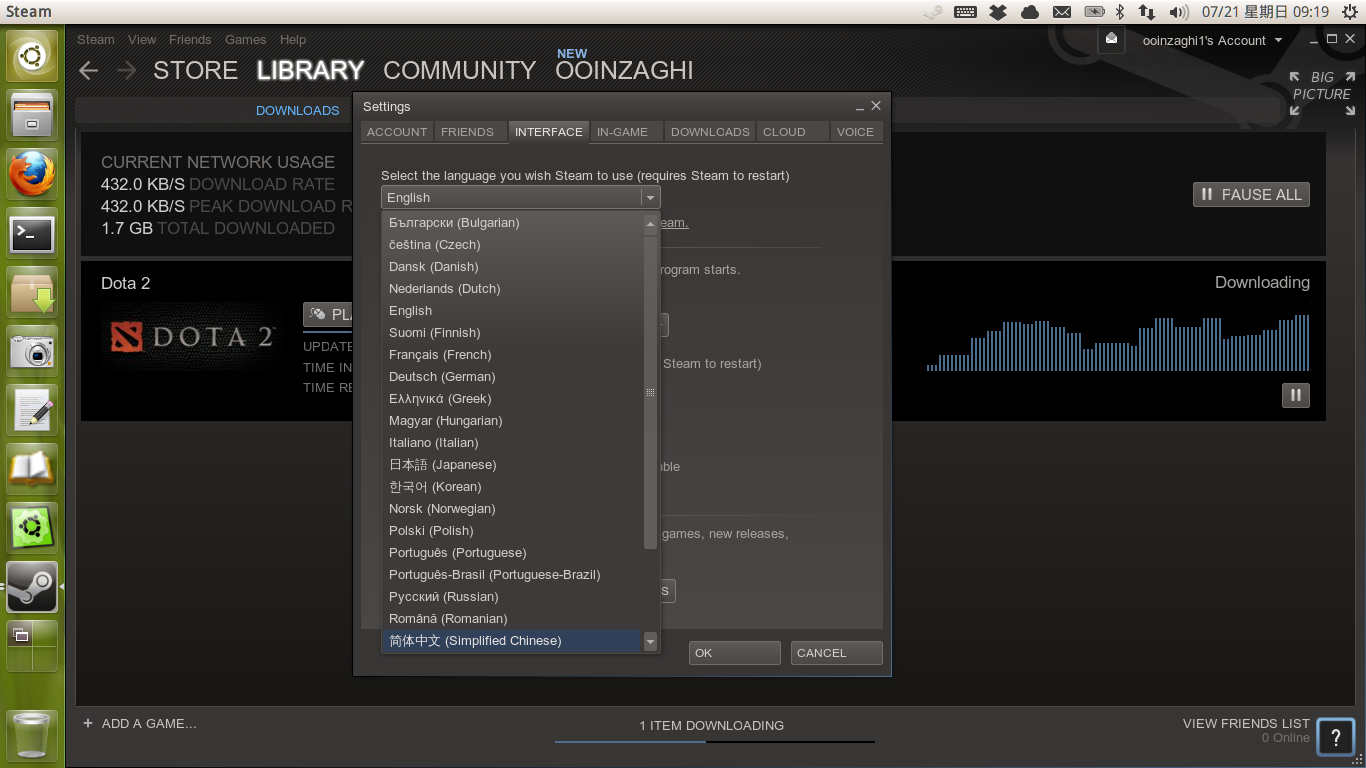
Task: Switch to the VOICE settings tab
Action: [x=855, y=132]
